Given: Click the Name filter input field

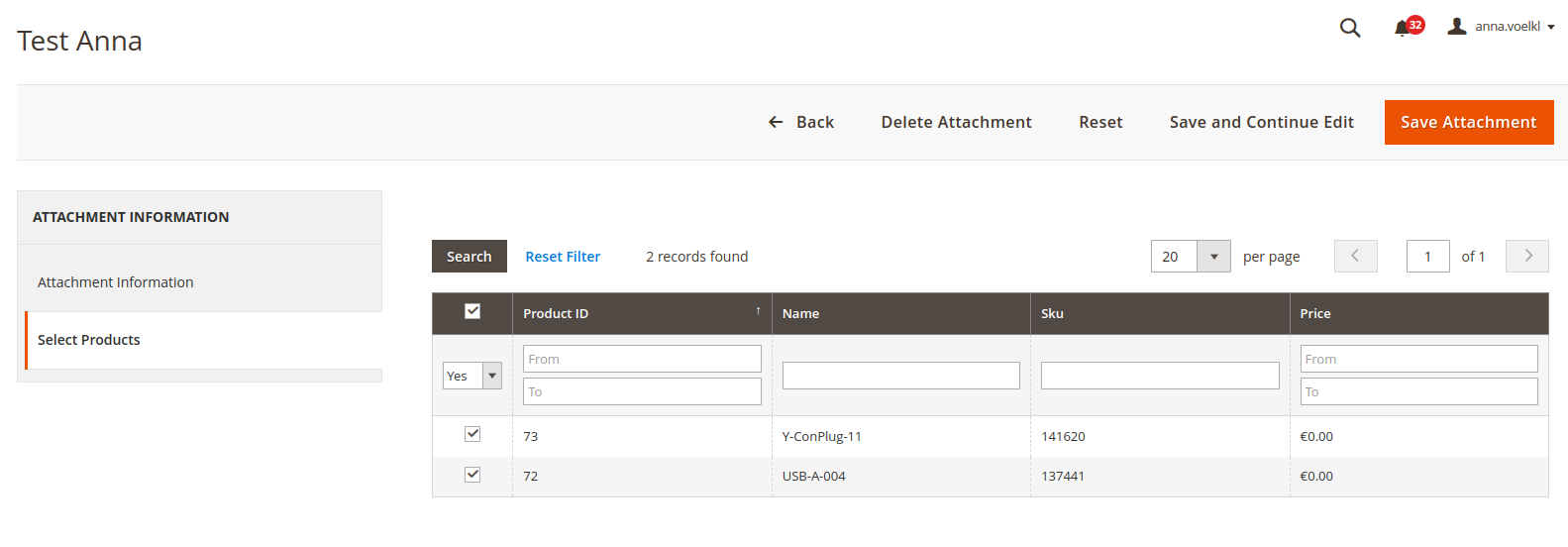Looking at the screenshot, I should pos(900,376).
